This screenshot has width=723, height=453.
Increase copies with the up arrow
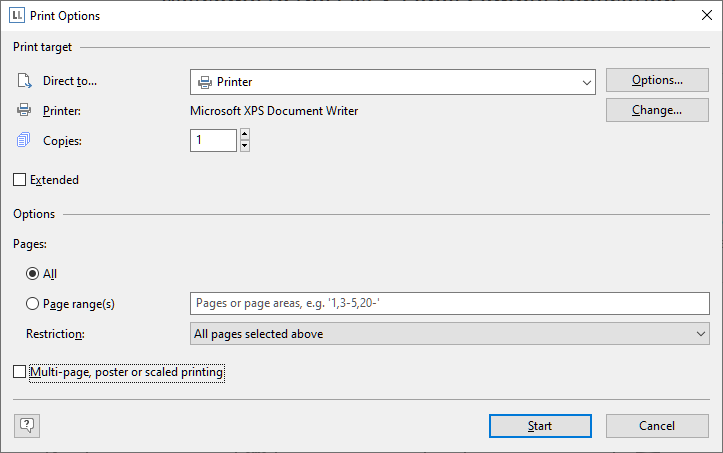point(245,134)
